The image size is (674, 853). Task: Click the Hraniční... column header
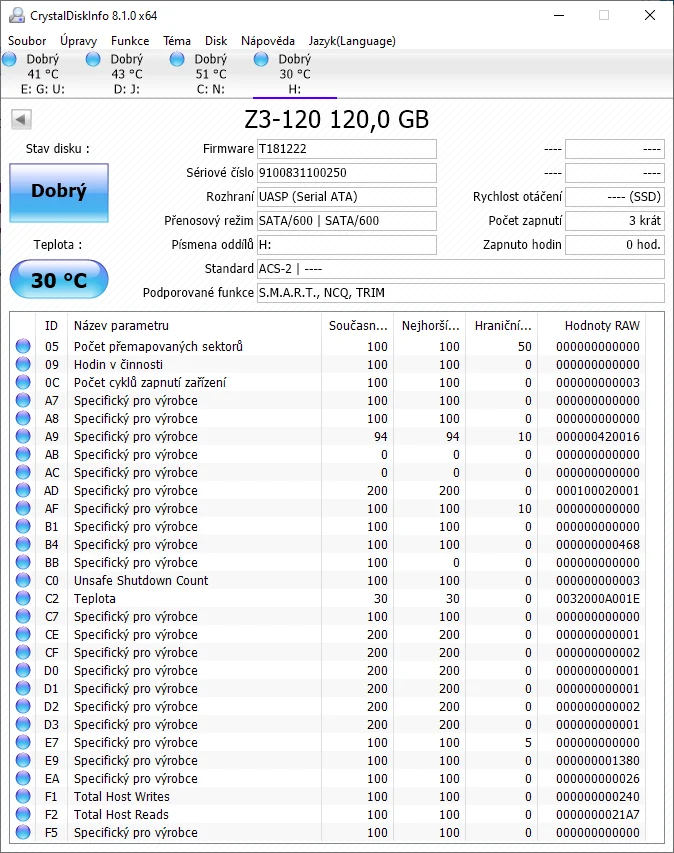coord(502,325)
